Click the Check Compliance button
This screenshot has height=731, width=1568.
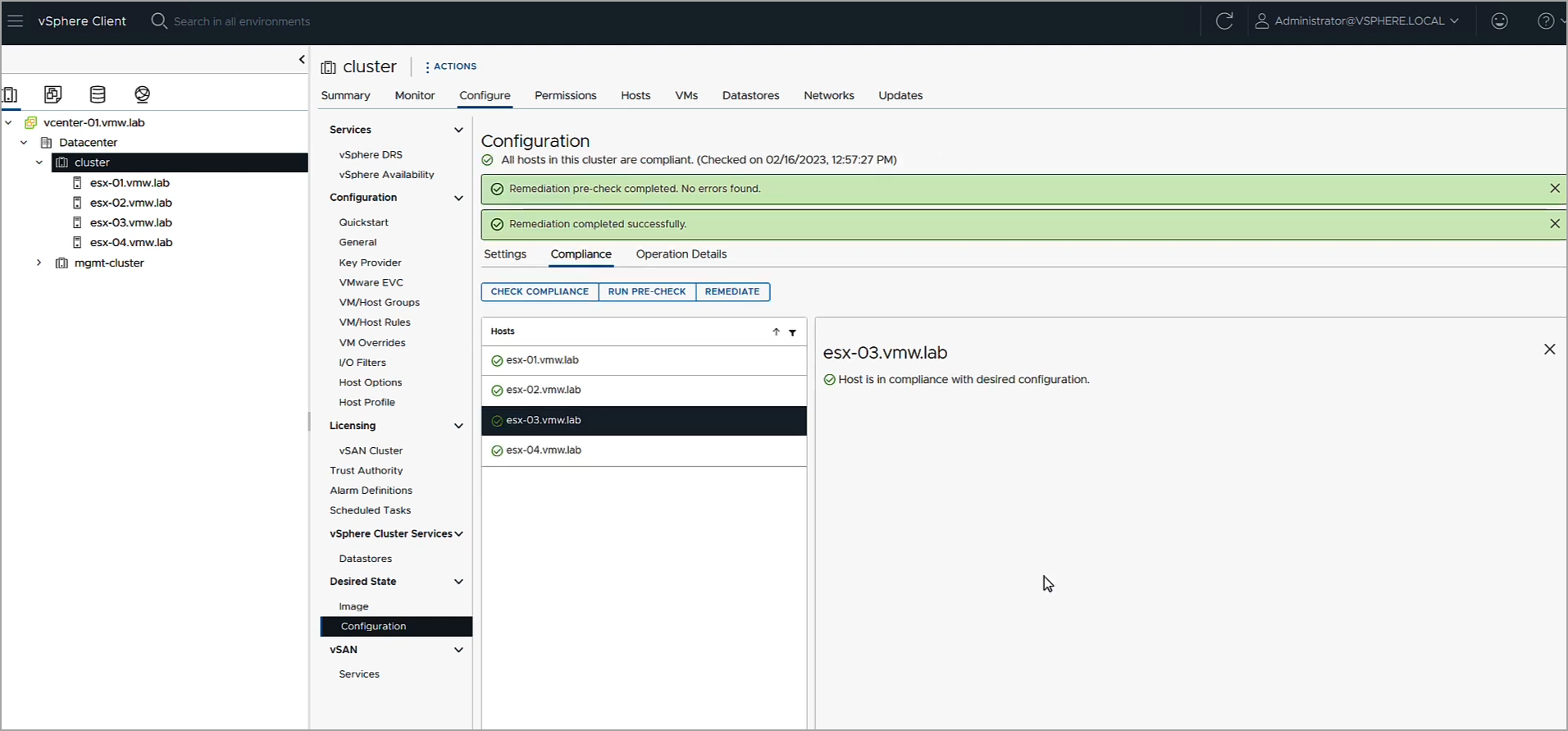[540, 291]
